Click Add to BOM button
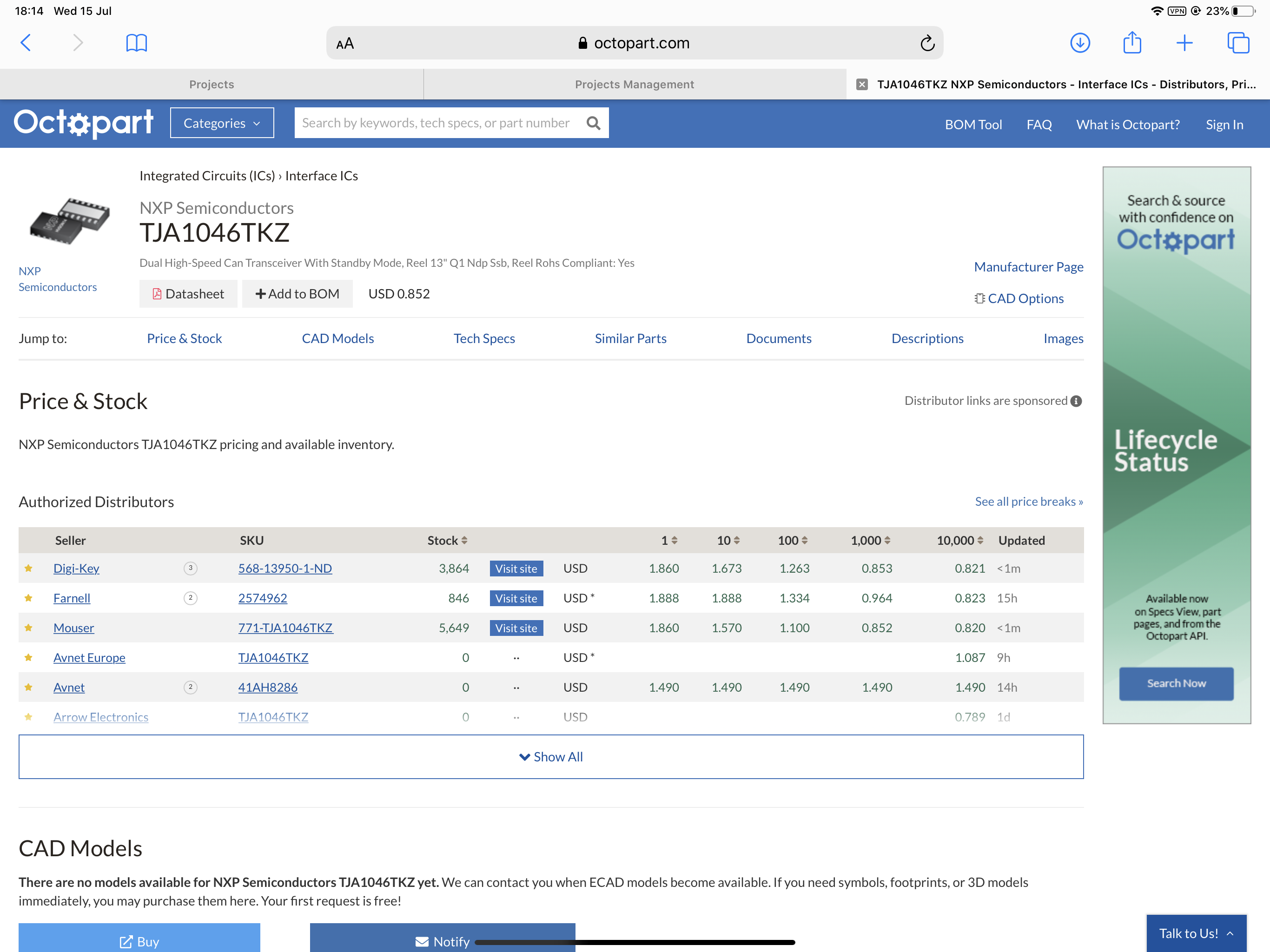 click(298, 293)
